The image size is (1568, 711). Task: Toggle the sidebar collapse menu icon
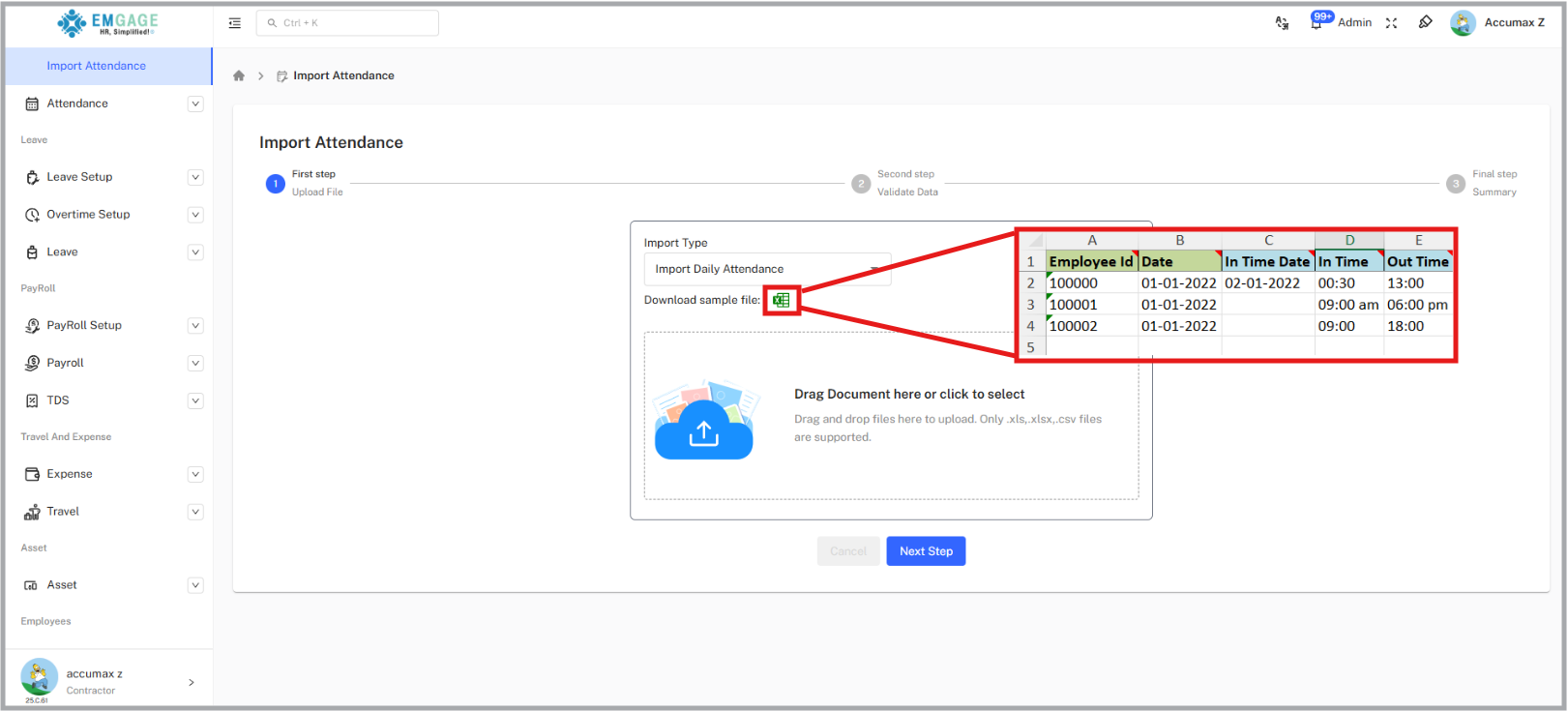coord(234,23)
